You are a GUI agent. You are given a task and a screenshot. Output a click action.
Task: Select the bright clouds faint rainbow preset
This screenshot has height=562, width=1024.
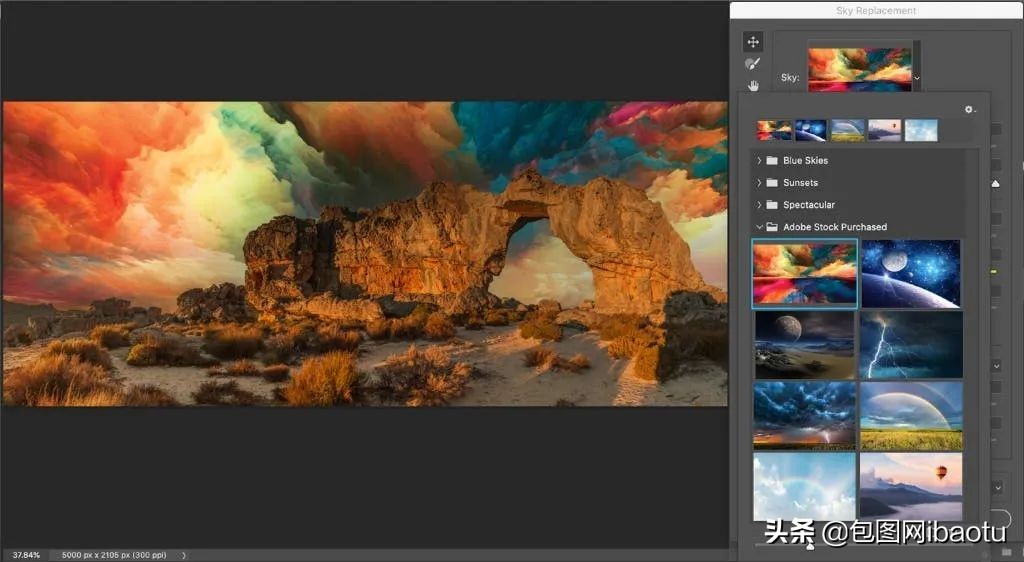[x=804, y=487]
